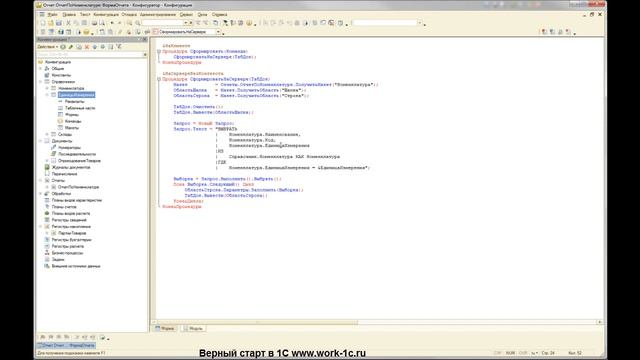
Task: Select Внешние источники данных item
Action: 76,266
